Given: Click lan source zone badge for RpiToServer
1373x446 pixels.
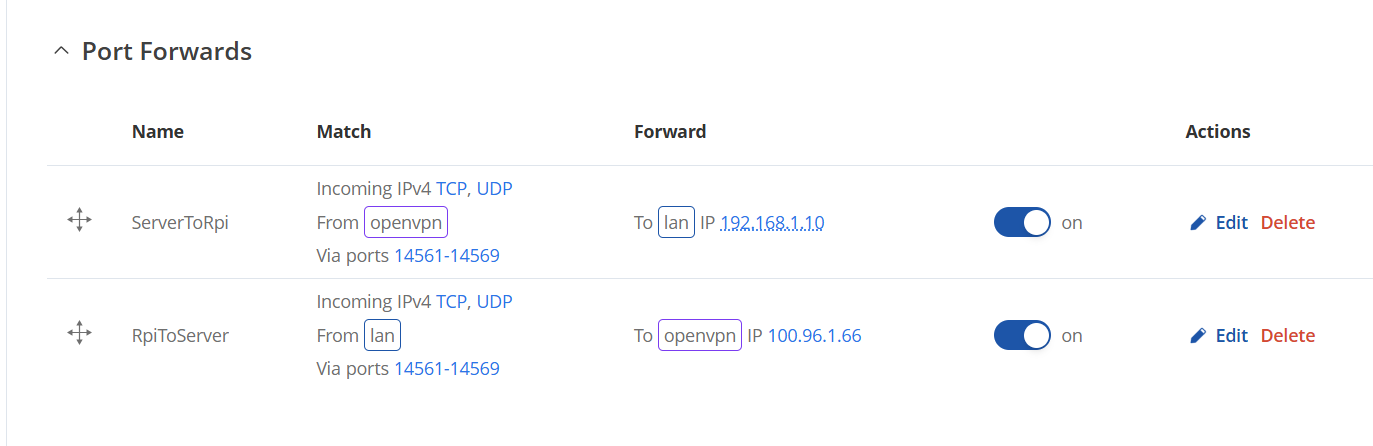Looking at the screenshot, I should [382, 335].
